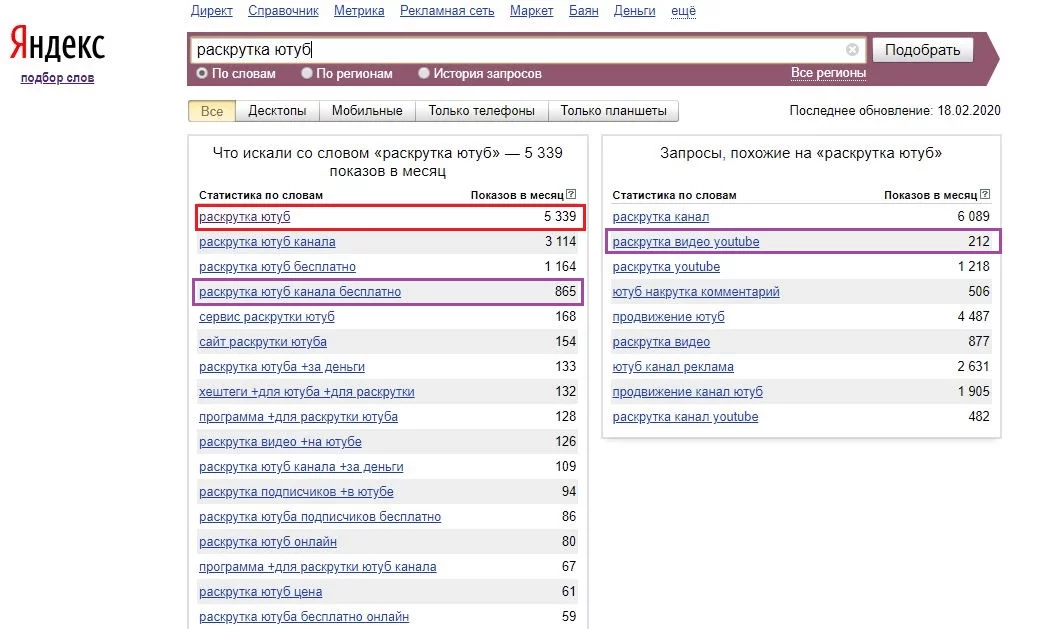Screen dimensions: 1053x629
Task: Open the раскрутка youtube similar query link
Action: coord(666,267)
